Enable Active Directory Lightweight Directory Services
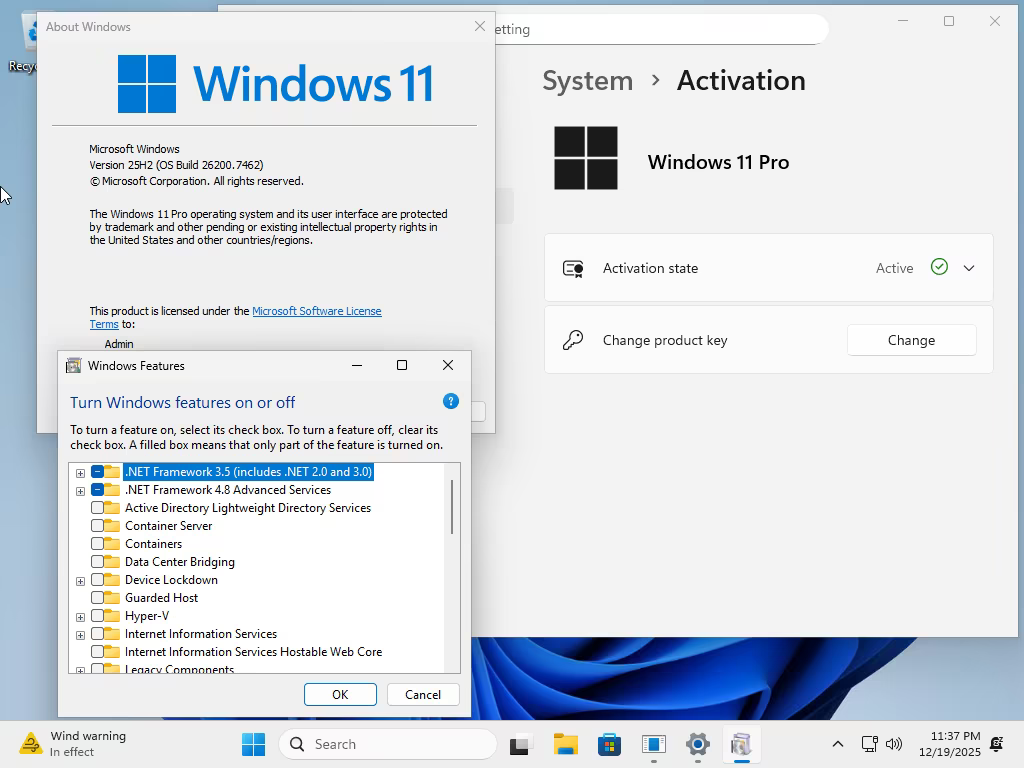Viewport: 1024px width, 768px height. click(97, 507)
